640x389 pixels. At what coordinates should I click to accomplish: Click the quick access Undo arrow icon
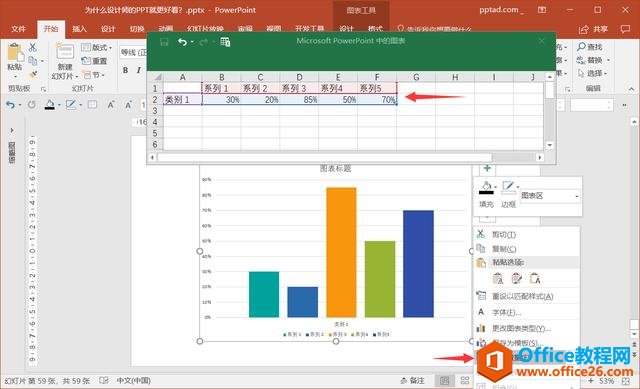point(10,105)
